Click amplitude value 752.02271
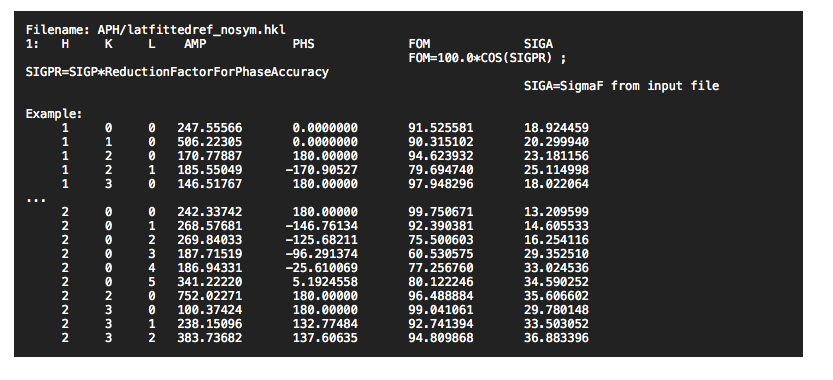Image resolution: width=833 pixels, height=380 pixels. [x=209, y=295]
